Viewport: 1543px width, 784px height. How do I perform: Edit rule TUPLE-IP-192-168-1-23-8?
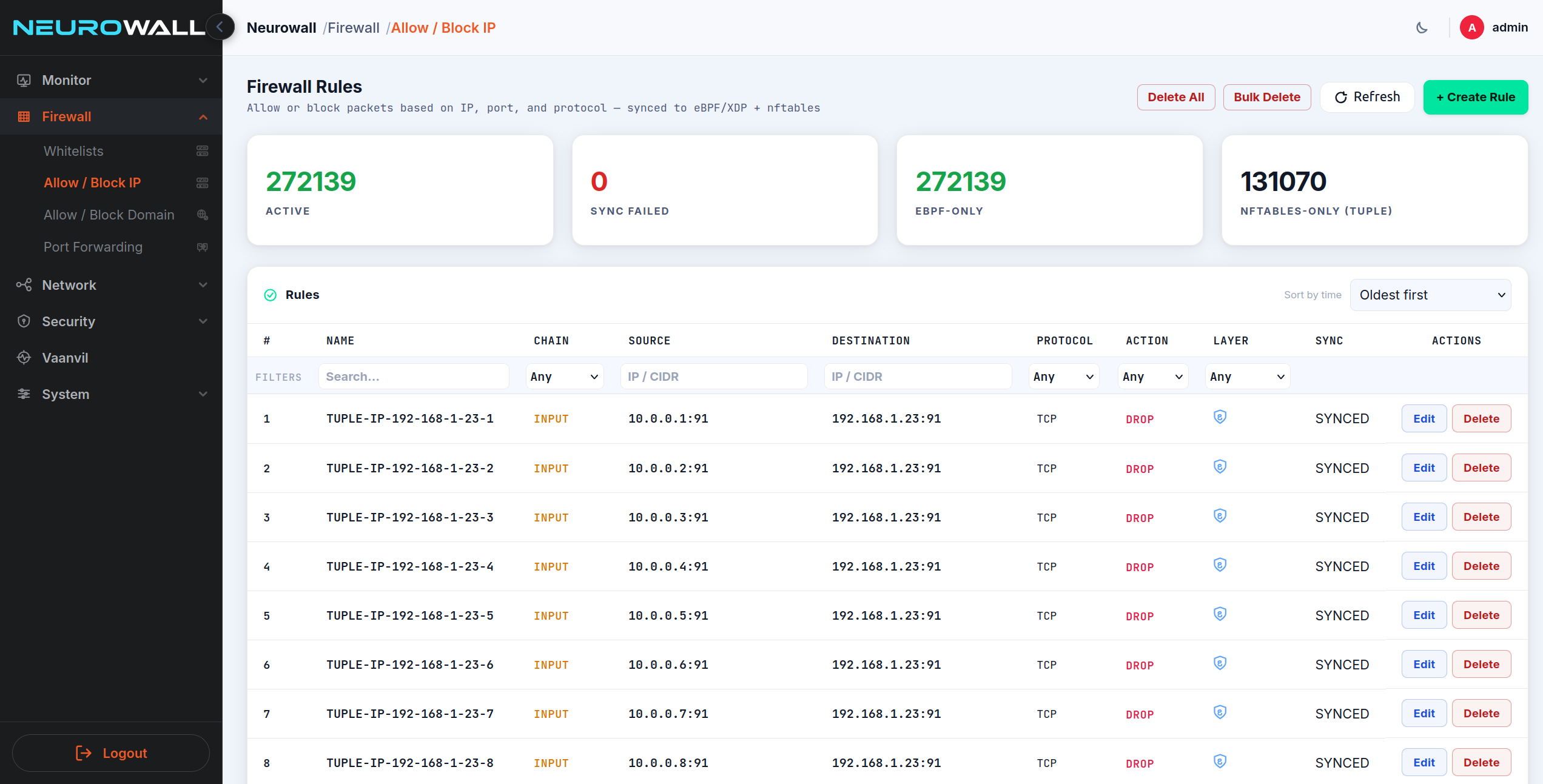[x=1424, y=762]
